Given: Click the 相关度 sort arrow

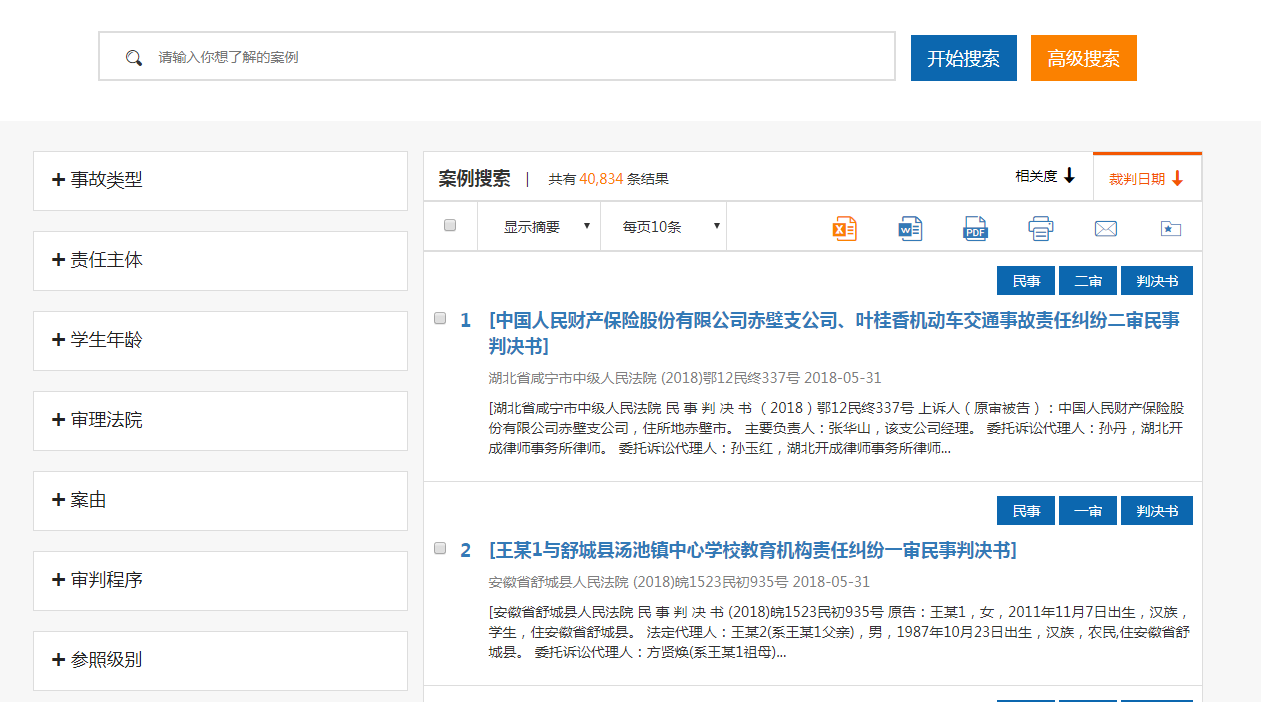Looking at the screenshot, I should (1069, 176).
